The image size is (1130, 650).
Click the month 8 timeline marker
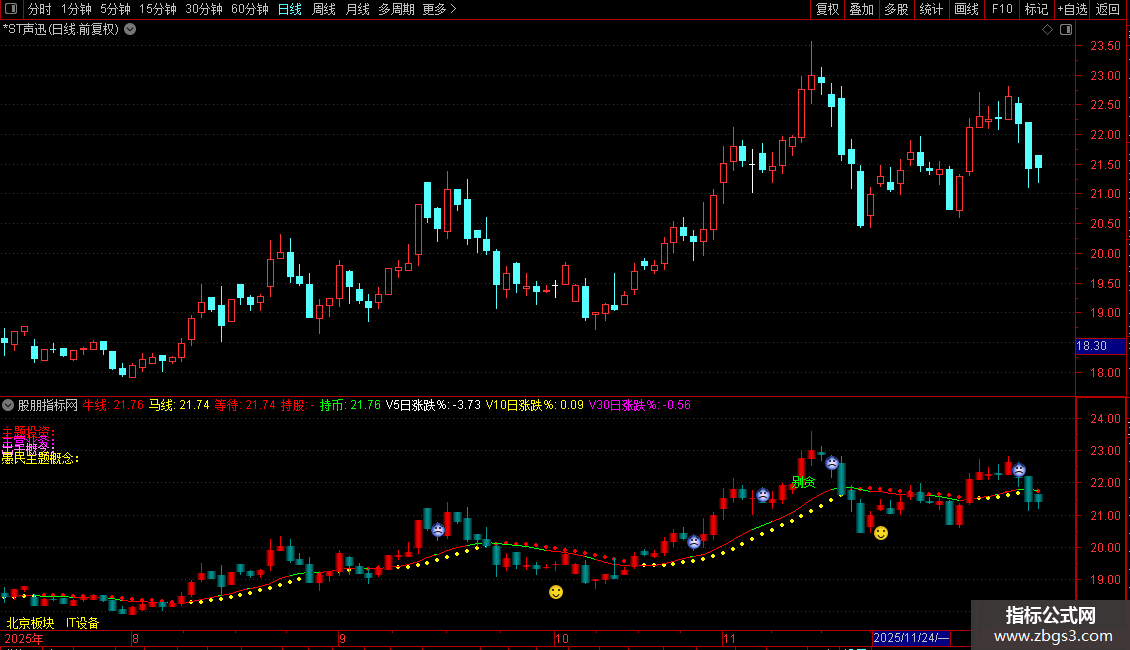[135, 638]
